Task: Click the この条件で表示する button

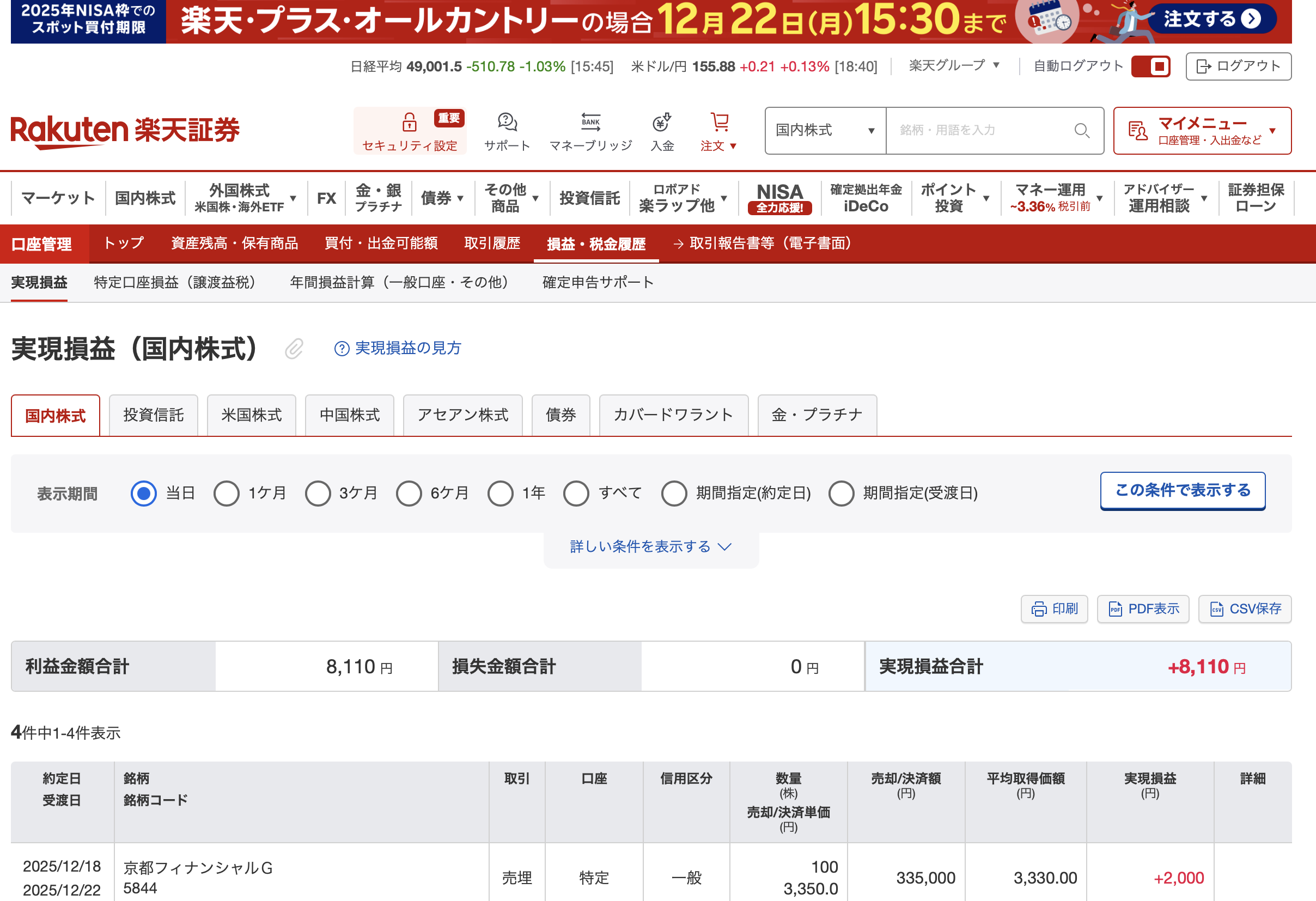Action: pos(1183,490)
